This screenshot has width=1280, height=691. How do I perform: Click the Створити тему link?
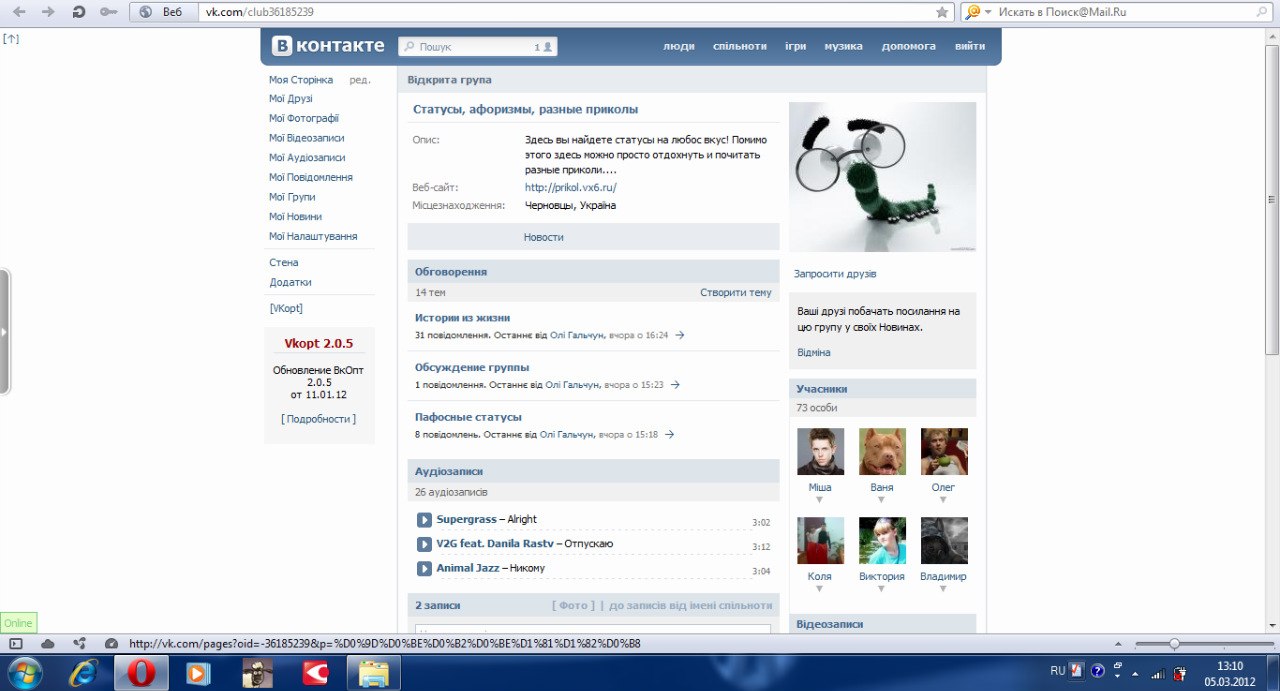click(735, 293)
